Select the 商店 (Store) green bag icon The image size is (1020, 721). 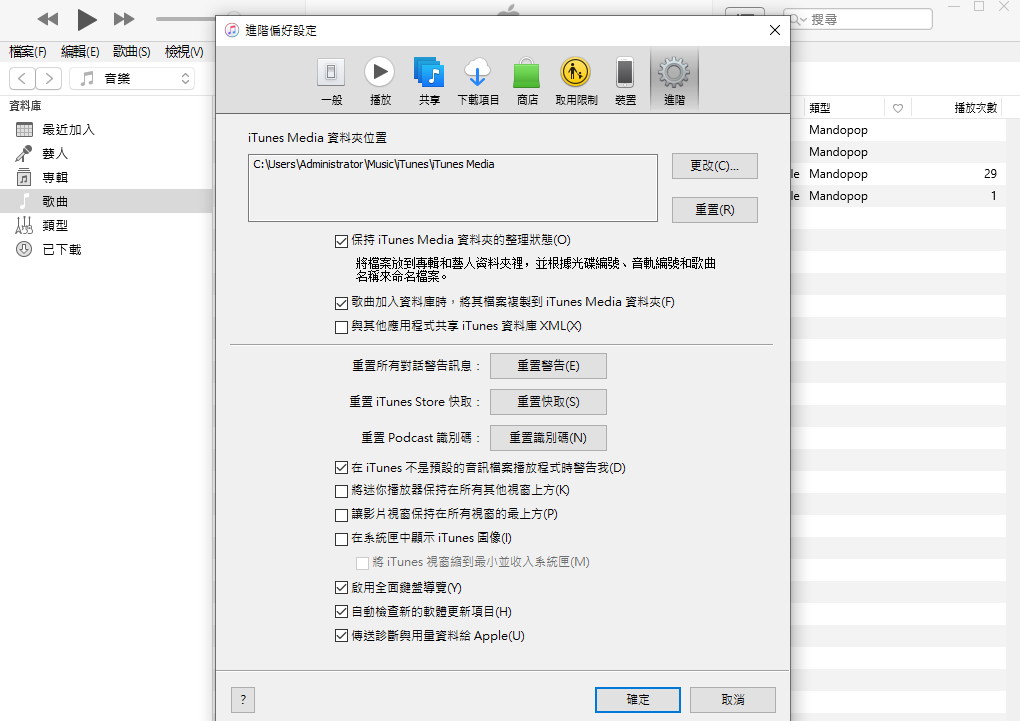[x=527, y=80]
